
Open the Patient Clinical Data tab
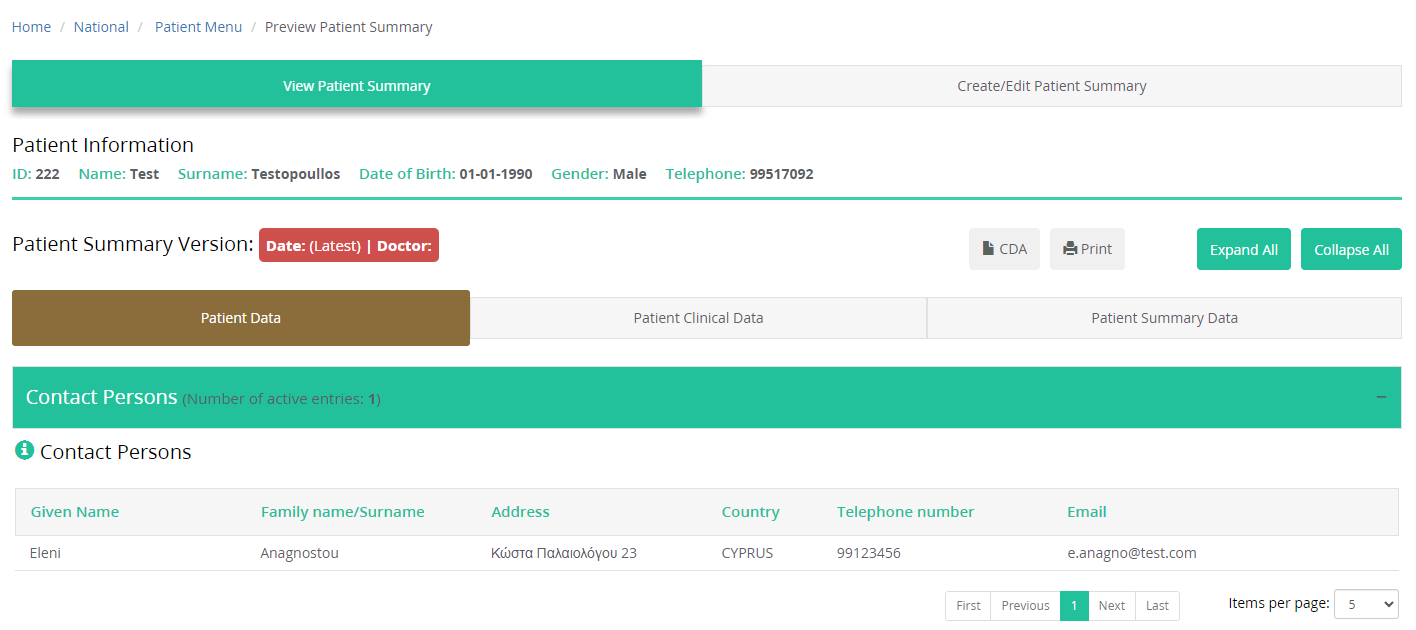(698, 318)
